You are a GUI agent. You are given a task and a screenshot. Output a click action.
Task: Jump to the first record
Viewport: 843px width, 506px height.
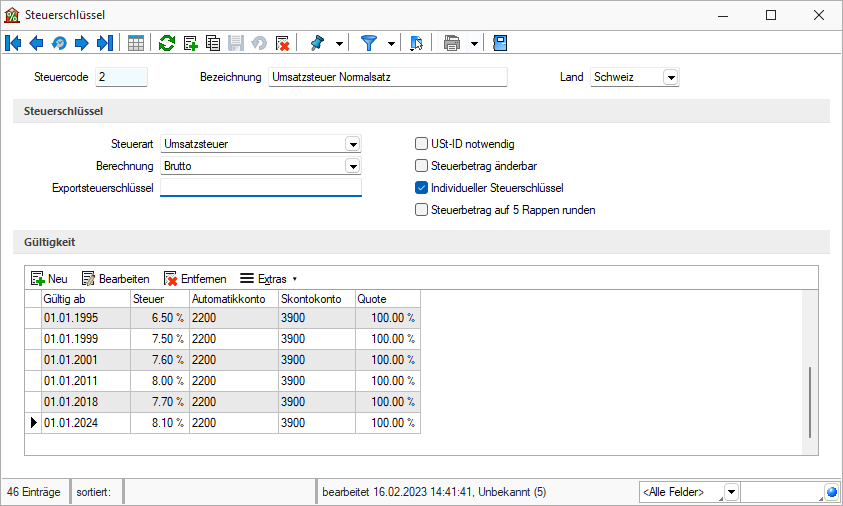click(x=13, y=43)
